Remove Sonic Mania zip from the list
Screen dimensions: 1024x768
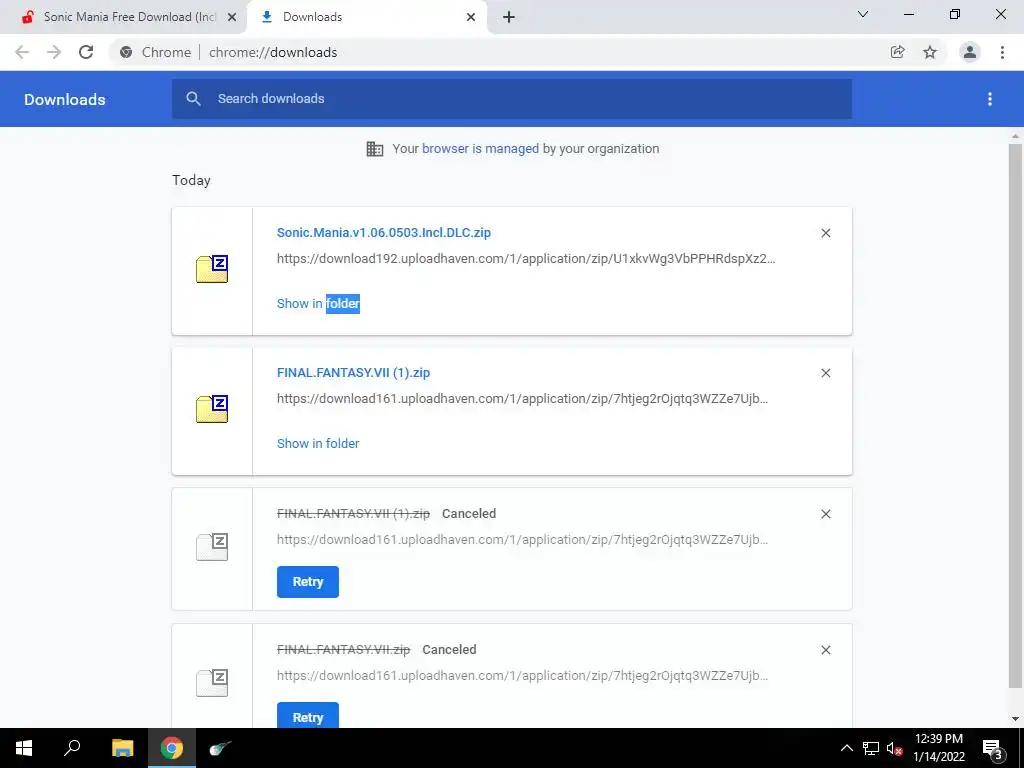pyautogui.click(x=825, y=233)
